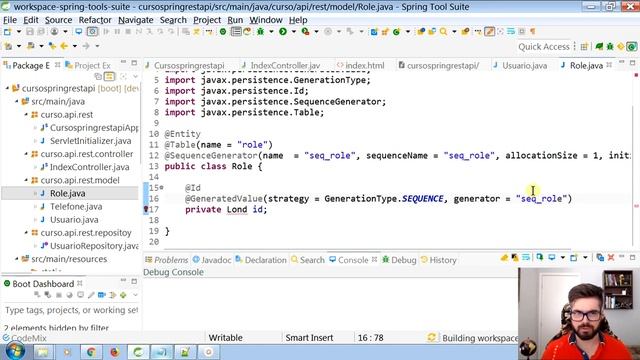Viewport: 640px width, 360px height.
Task: Click the CodeMix status bar icon
Action: 6,338
